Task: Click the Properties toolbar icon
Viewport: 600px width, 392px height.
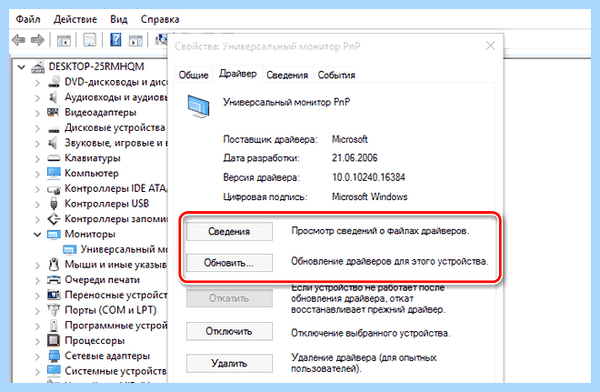Action: click(90, 40)
